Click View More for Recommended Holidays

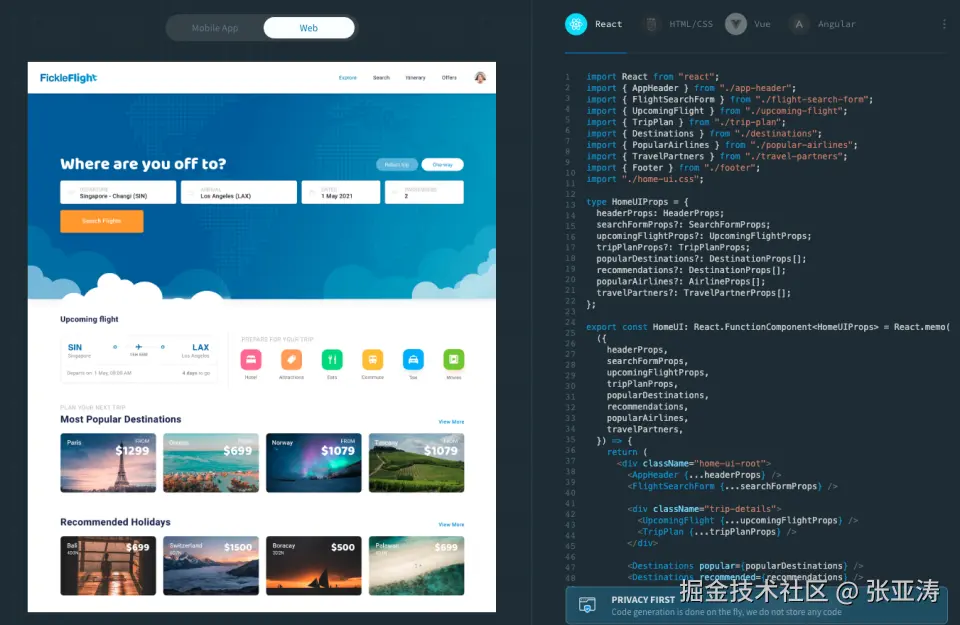coord(451,525)
